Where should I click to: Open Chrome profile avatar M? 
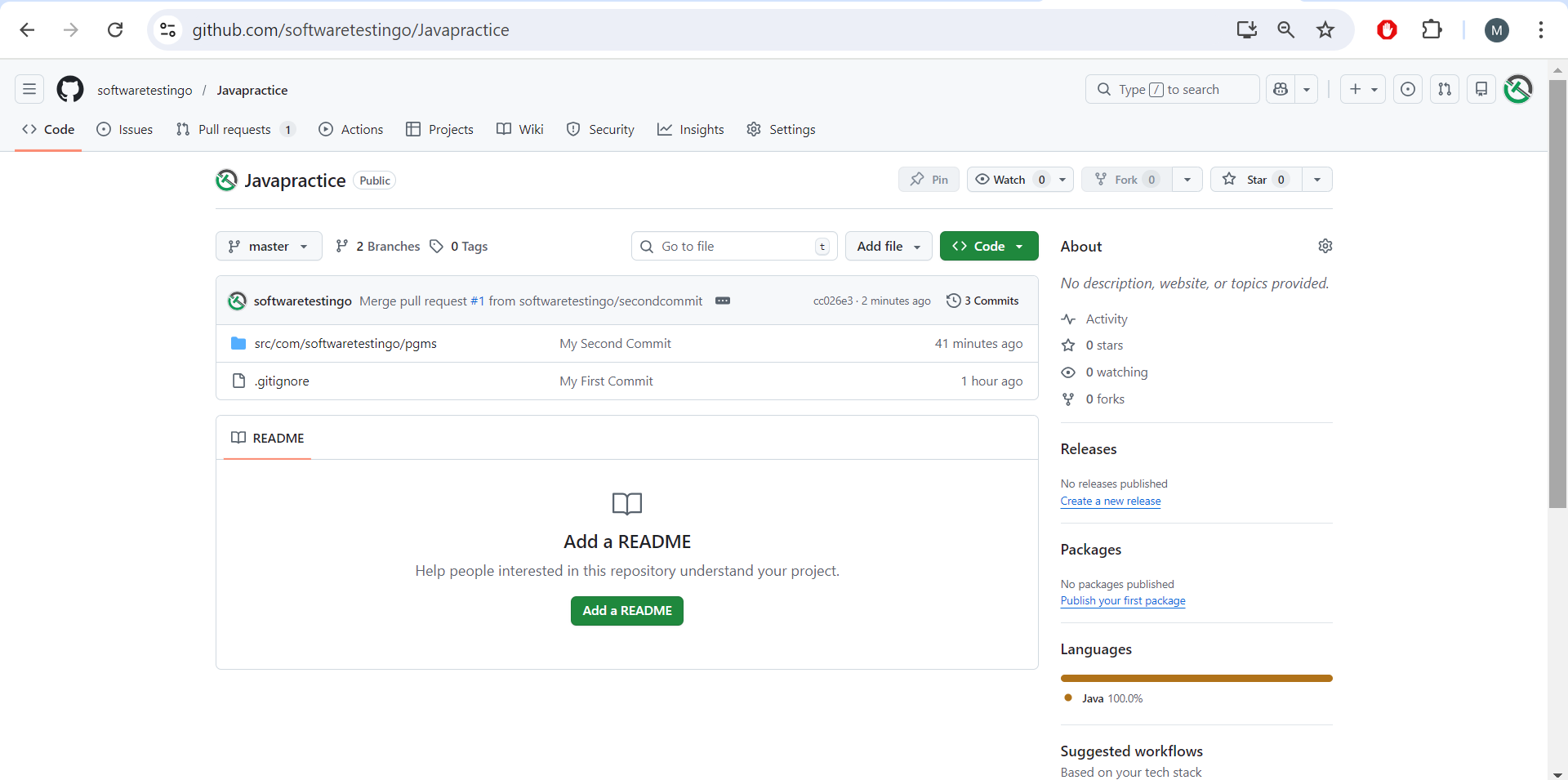(1496, 30)
